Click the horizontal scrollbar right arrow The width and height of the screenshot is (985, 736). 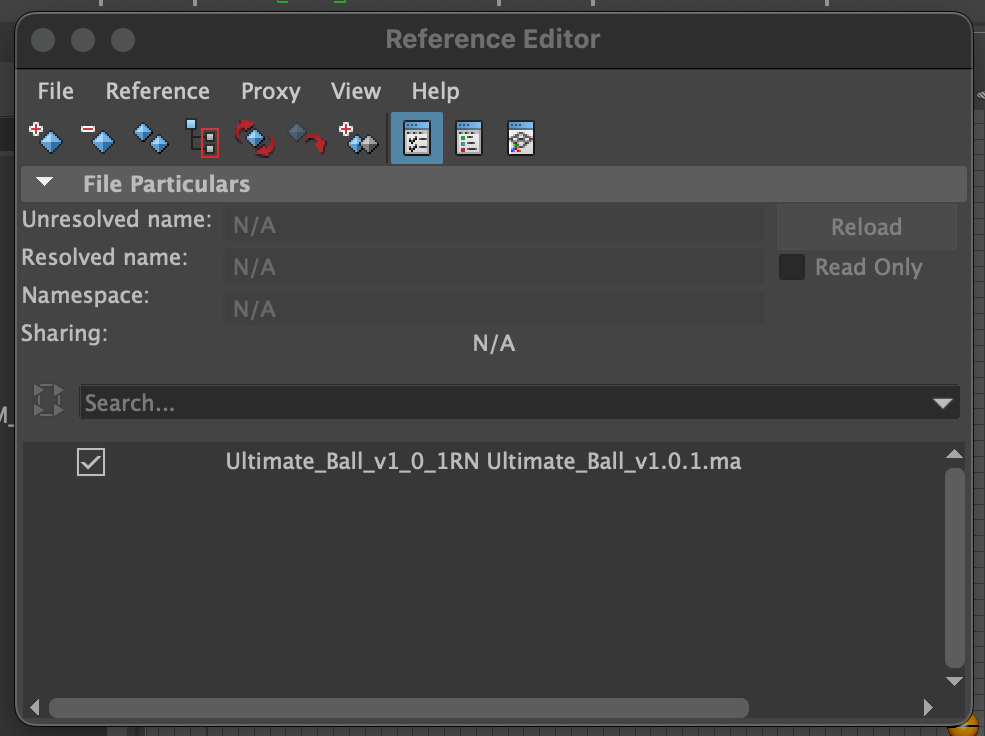tap(928, 707)
